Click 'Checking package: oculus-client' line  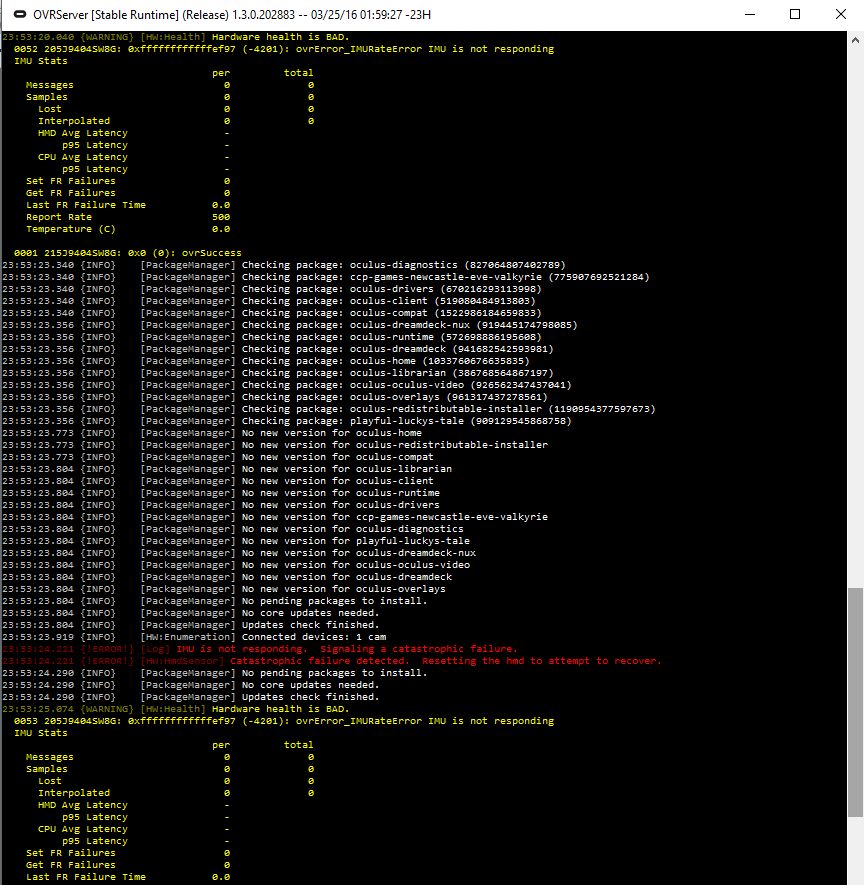pyautogui.click(x=269, y=301)
